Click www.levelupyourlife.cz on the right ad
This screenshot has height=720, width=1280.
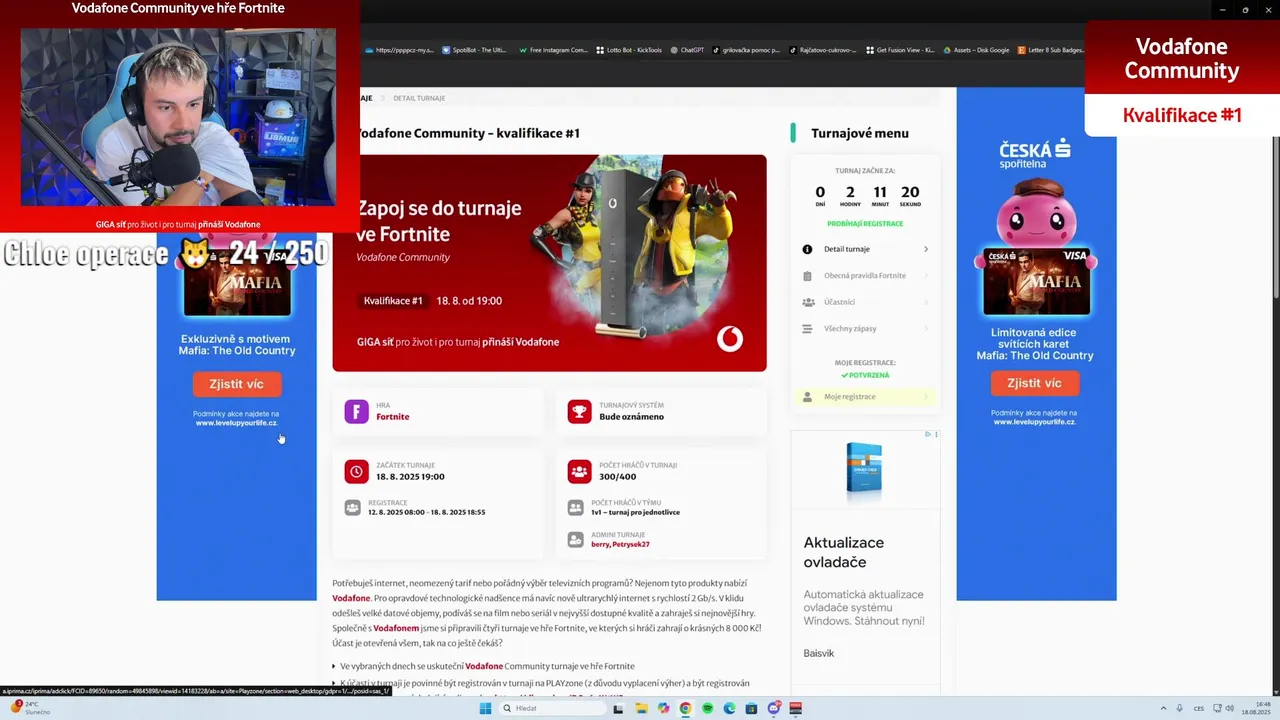1034,422
